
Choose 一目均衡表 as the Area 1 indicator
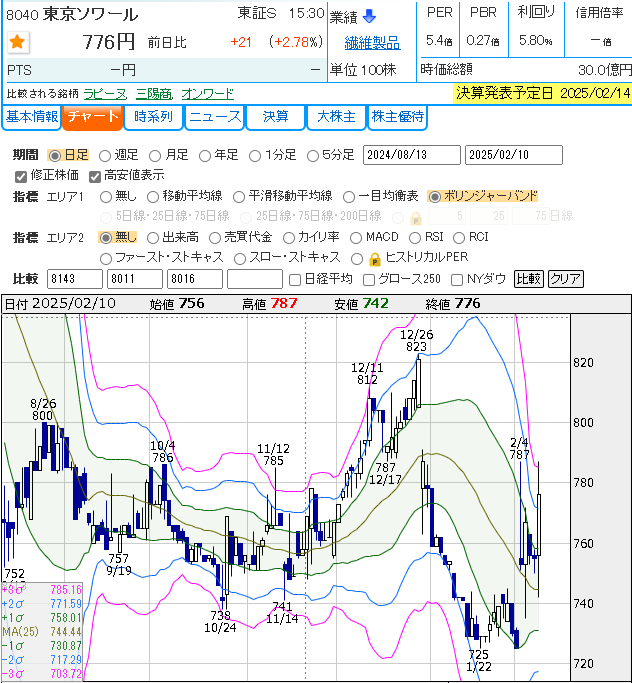[349, 196]
